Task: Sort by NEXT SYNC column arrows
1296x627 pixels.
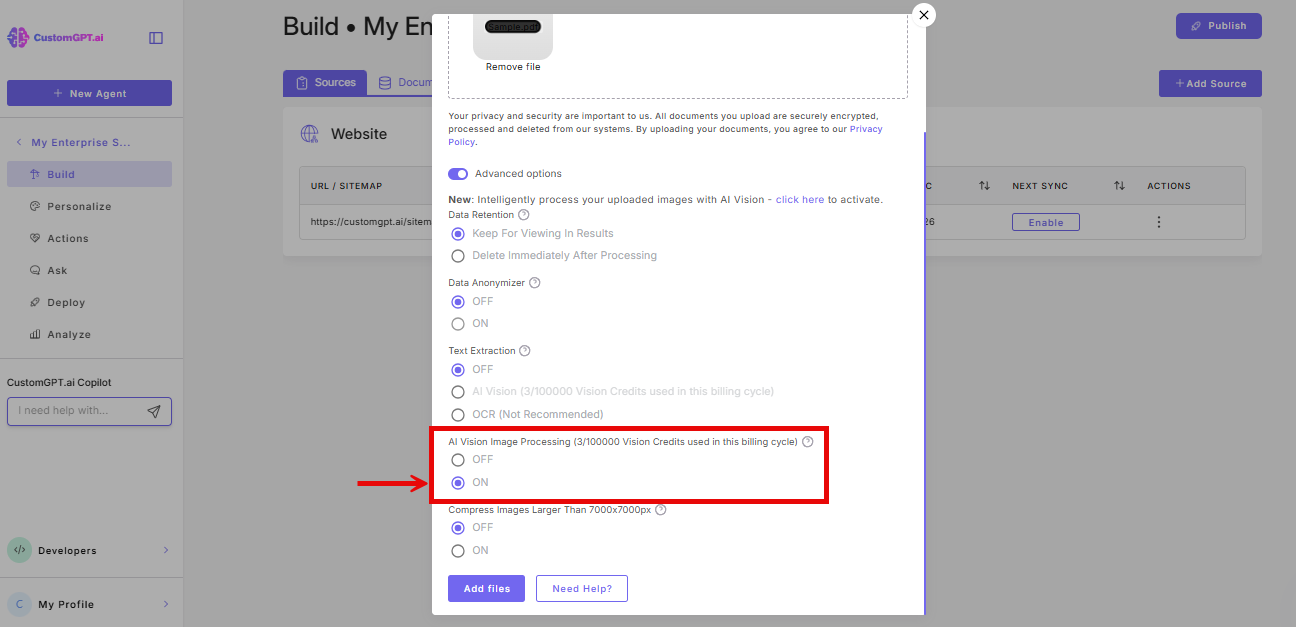Action: (x=1119, y=186)
